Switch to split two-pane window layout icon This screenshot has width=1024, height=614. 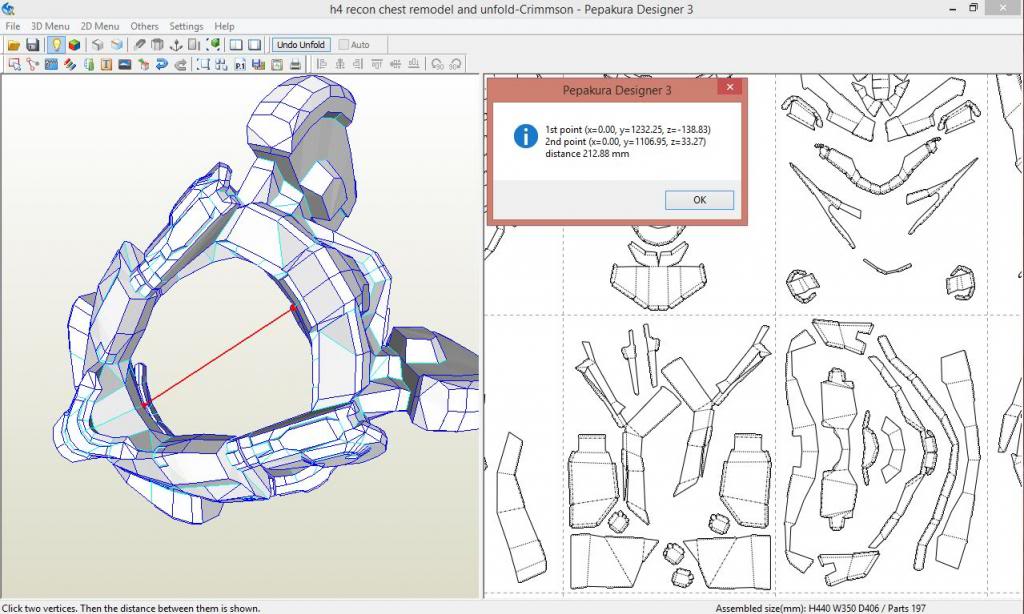236,45
